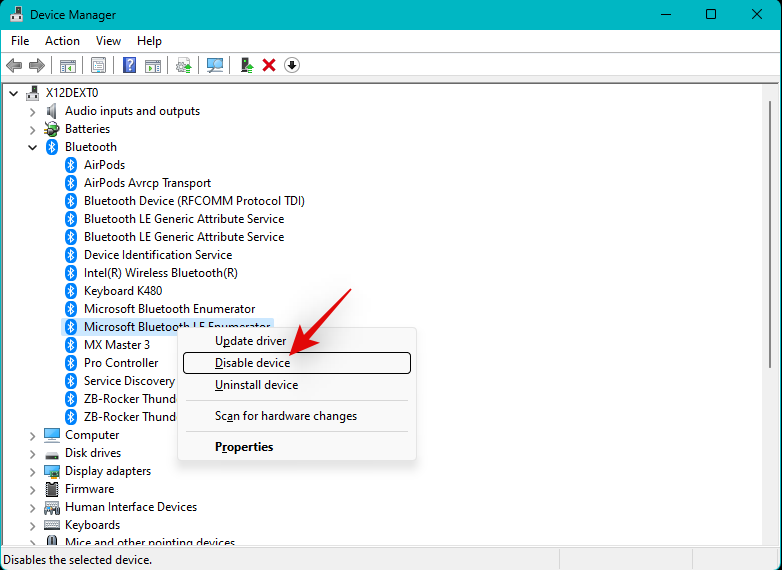The width and height of the screenshot is (782, 570).
Task: Expand Audio inputs and outputs
Action: coord(32,112)
